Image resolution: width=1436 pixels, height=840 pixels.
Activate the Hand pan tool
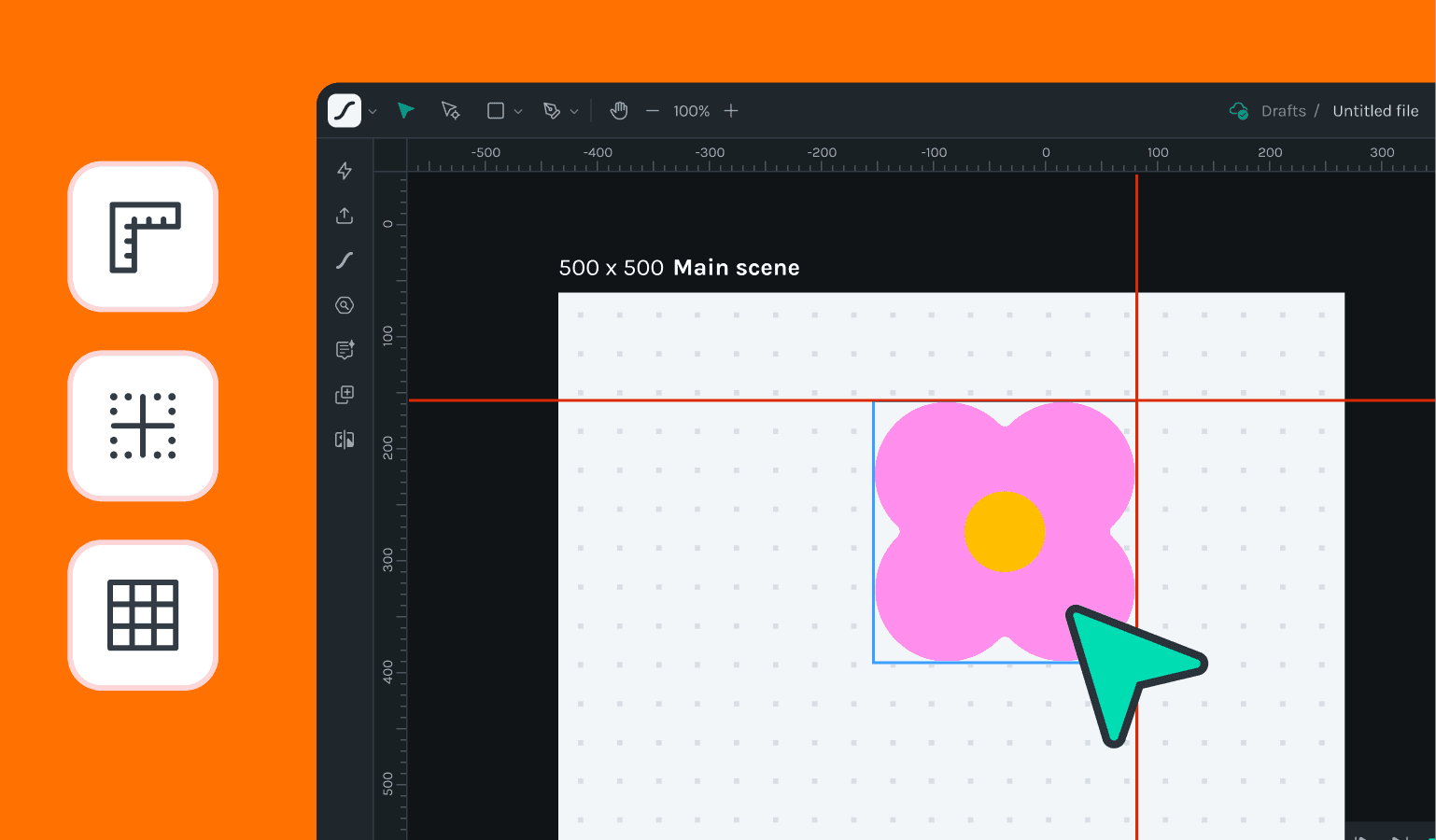pos(618,110)
